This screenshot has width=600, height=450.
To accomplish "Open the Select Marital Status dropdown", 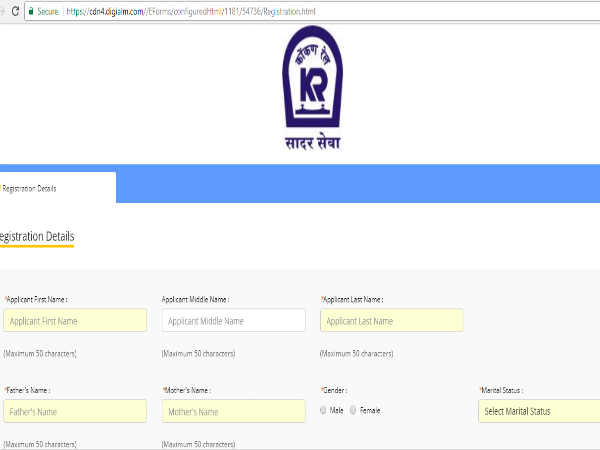I will pyautogui.click(x=539, y=411).
